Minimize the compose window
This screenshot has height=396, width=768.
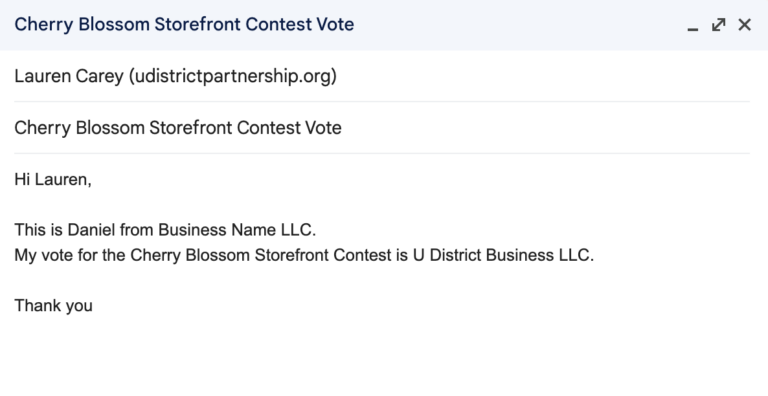coord(692,25)
